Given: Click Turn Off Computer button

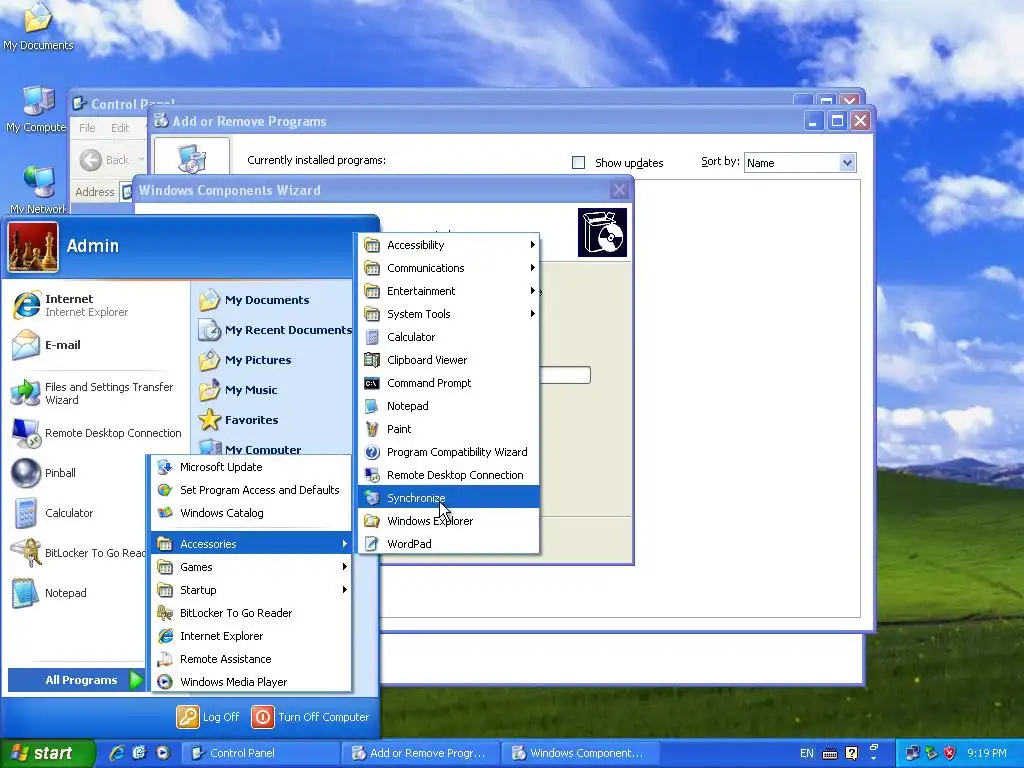Looking at the screenshot, I should pyautogui.click(x=310, y=717).
